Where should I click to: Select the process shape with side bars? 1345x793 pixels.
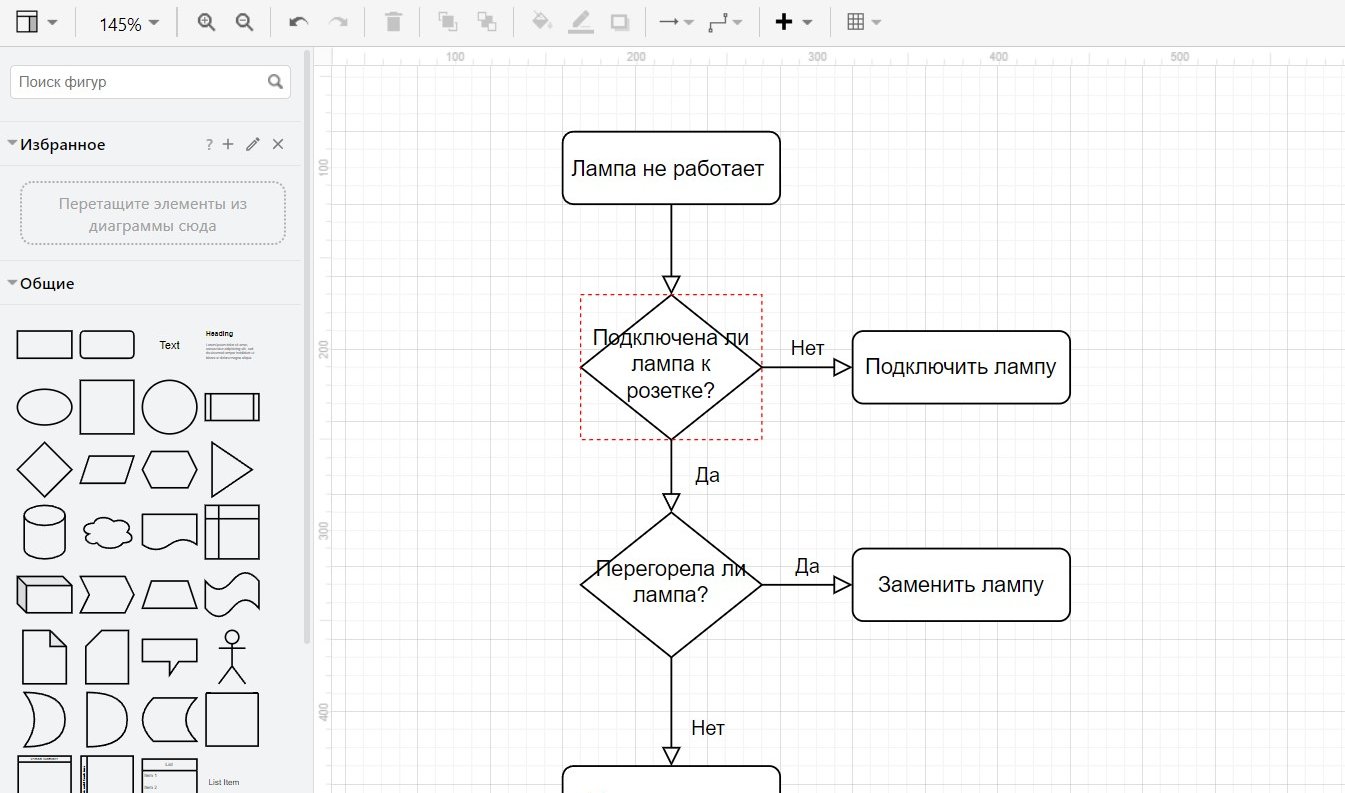(232, 407)
